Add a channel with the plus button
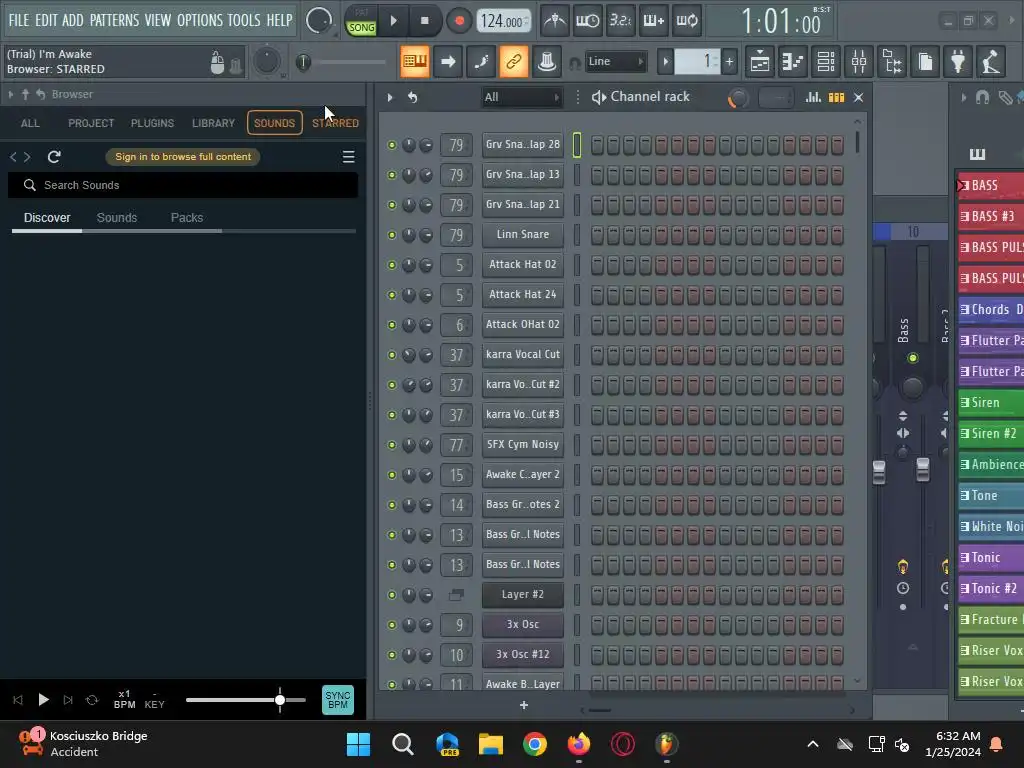The height and width of the screenshot is (768, 1024). click(x=524, y=705)
